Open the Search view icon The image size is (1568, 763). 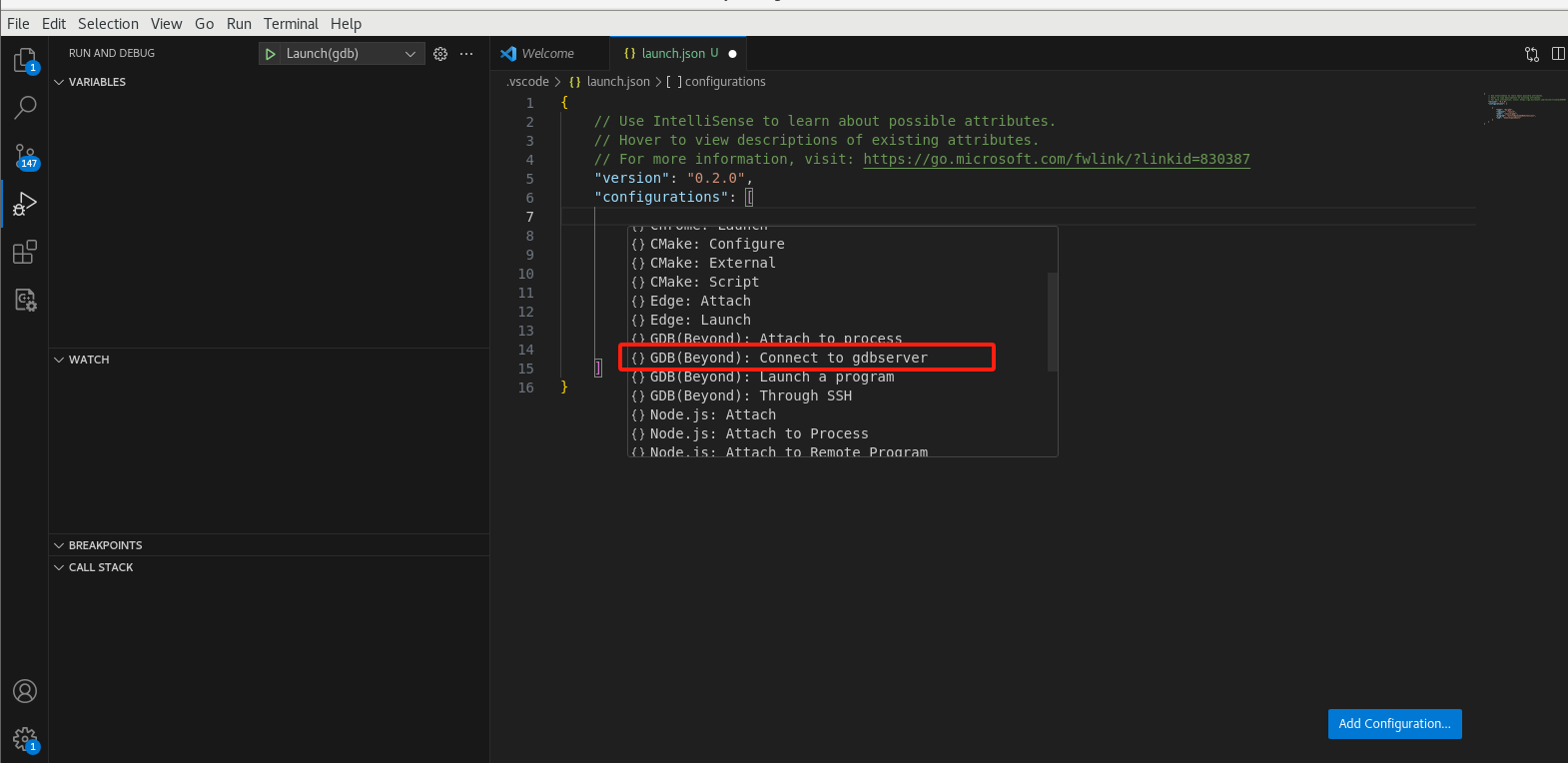point(25,107)
